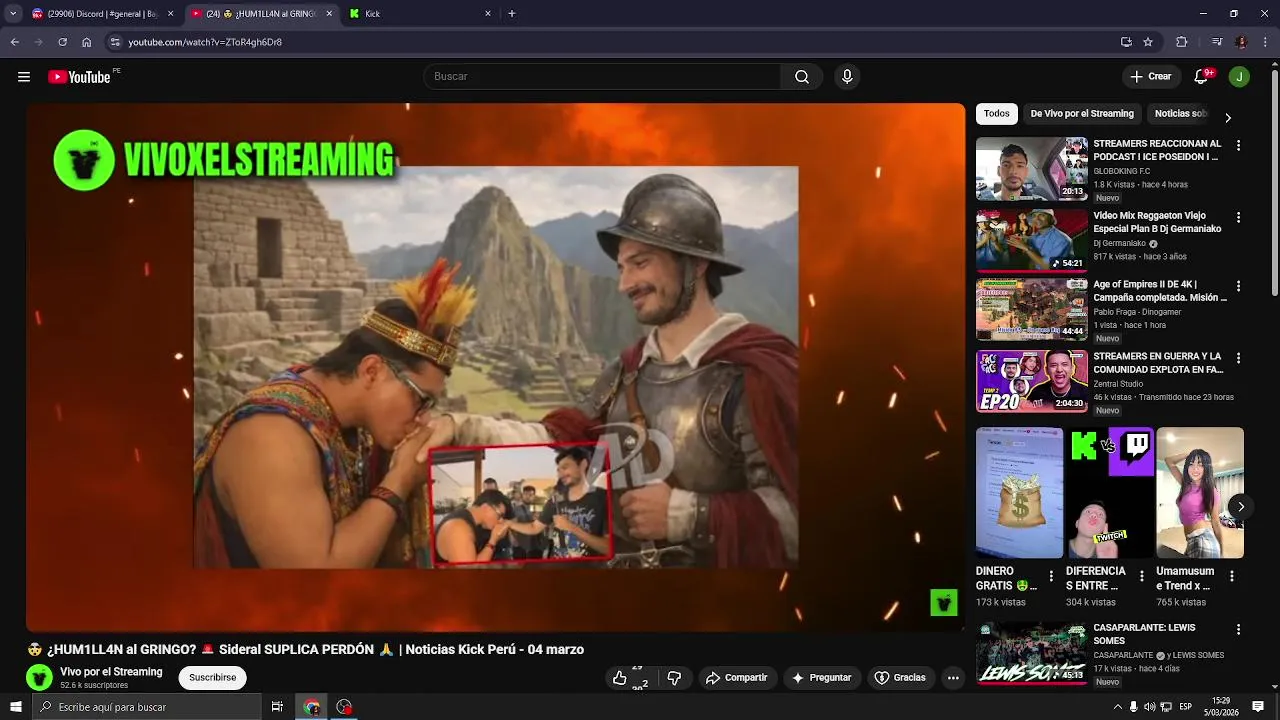Open options for DINERO GRATIS short
Screen dimensions: 1280x720
[x=1051, y=577]
